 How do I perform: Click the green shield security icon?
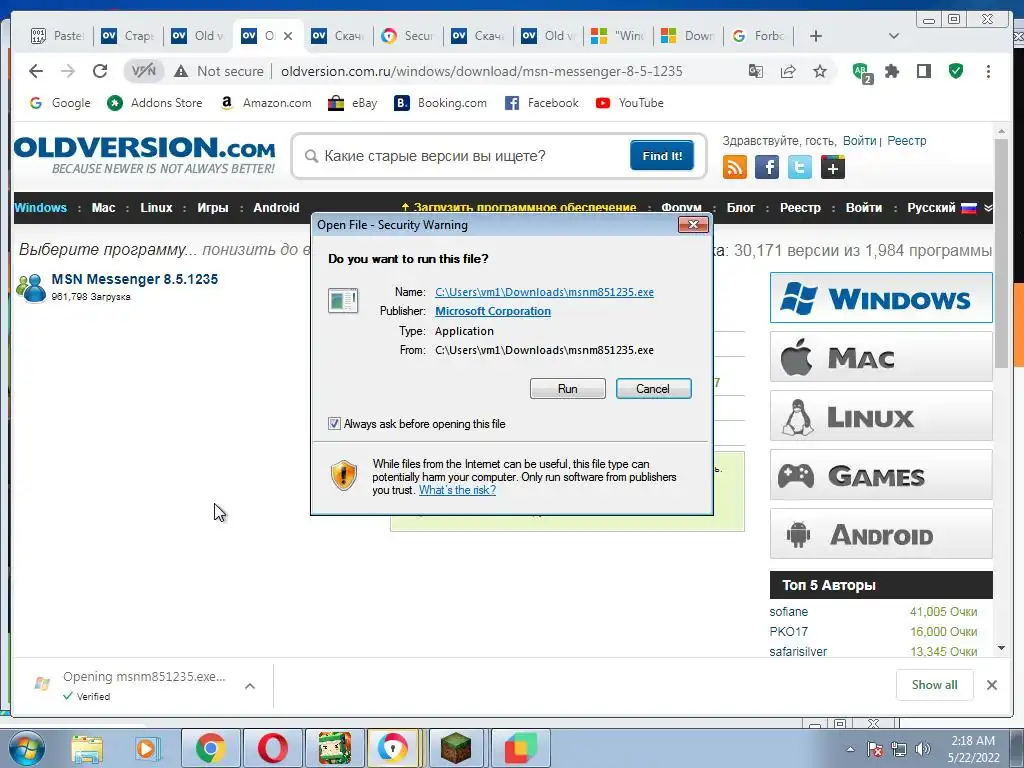(956, 71)
